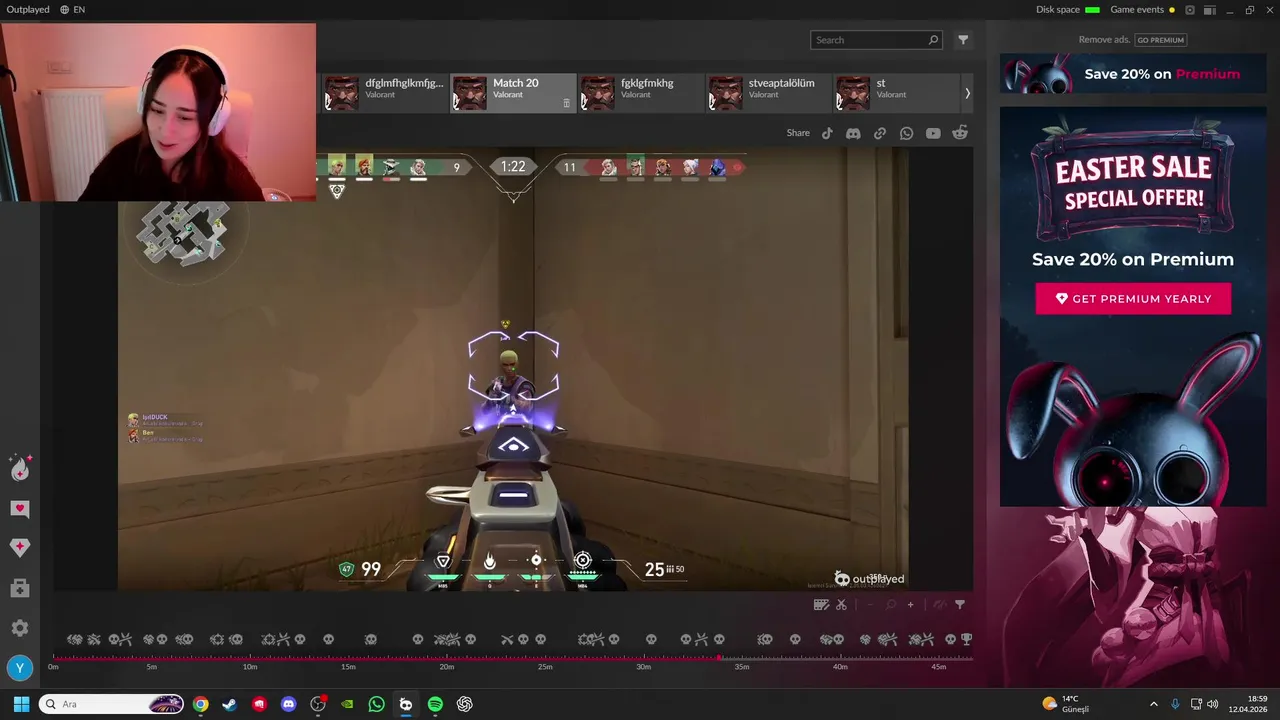The image size is (1280, 720).
Task: Copy the share link icon
Action: tap(880, 133)
